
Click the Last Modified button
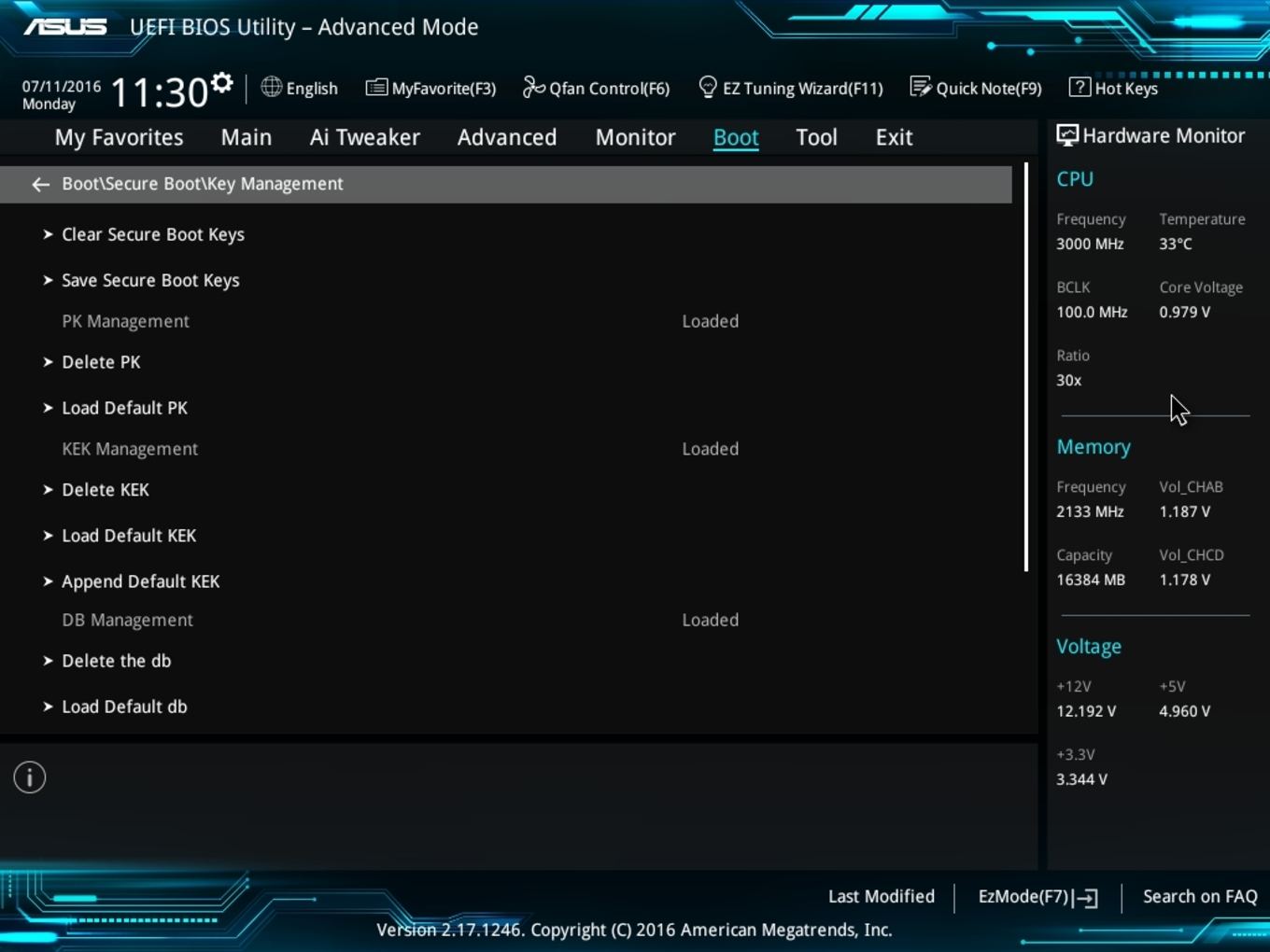click(x=882, y=896)
